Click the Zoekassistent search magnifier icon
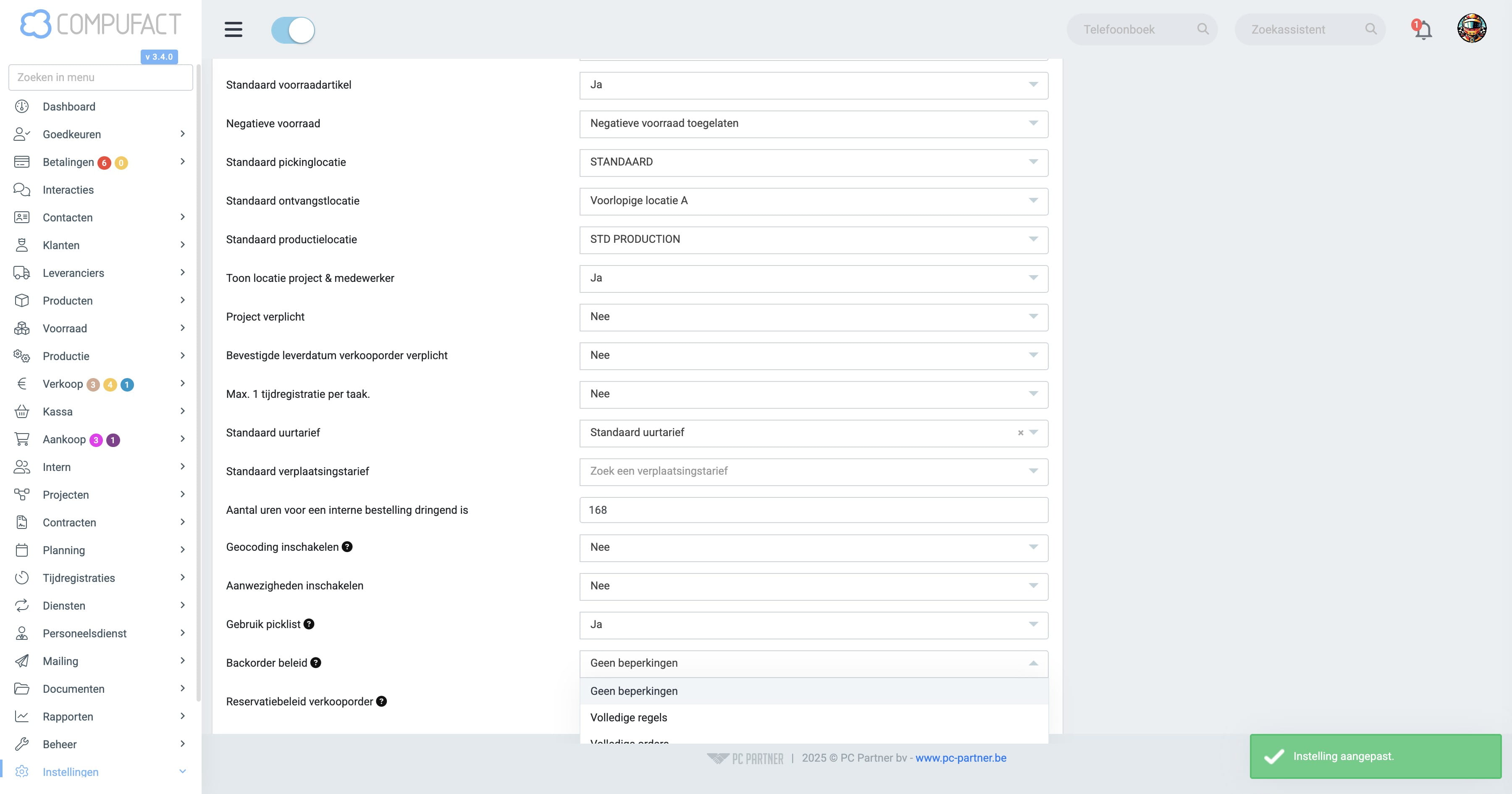 (1370, 29)
